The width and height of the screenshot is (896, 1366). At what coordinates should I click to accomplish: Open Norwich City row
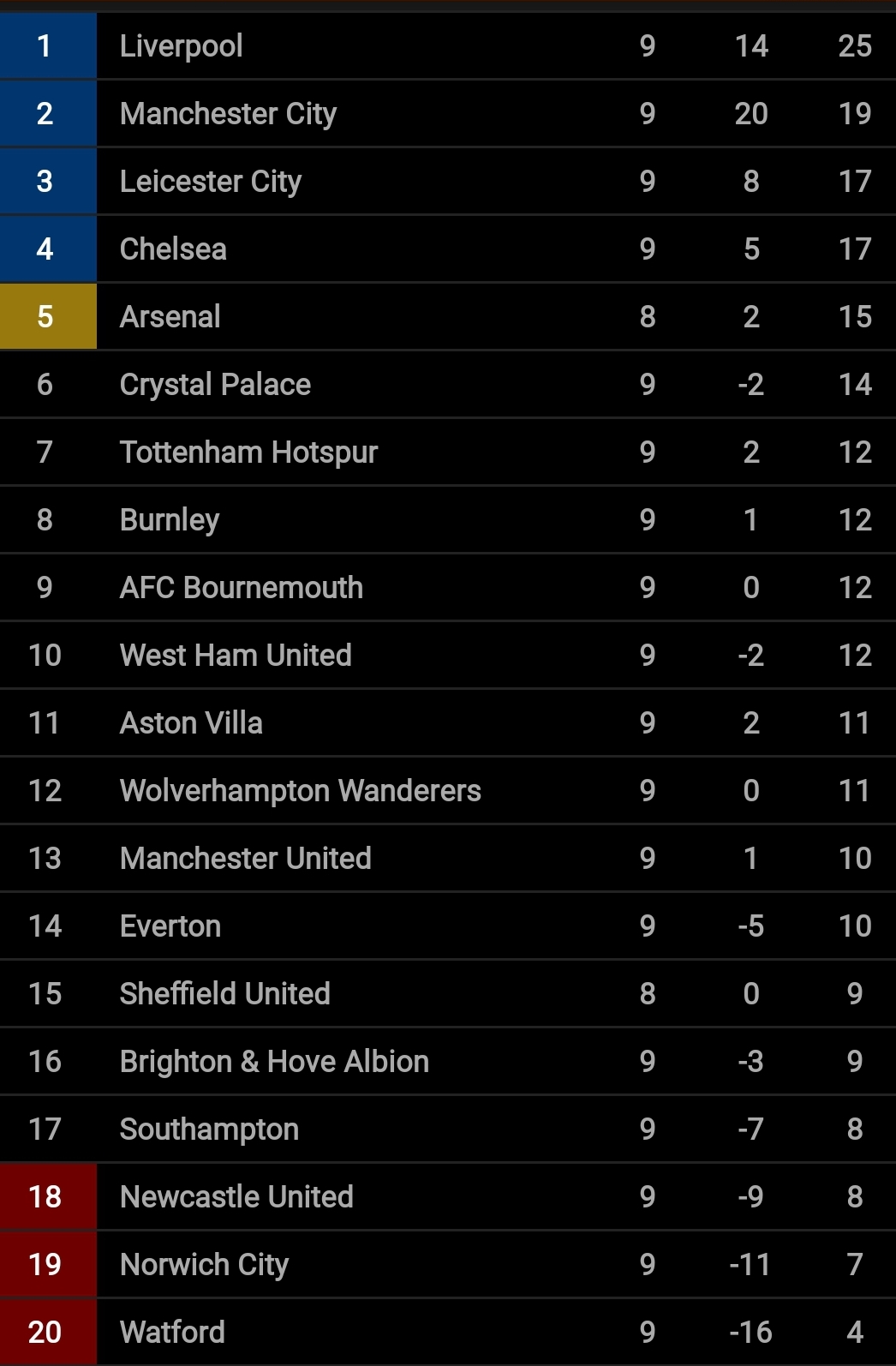click(448, 1264)
